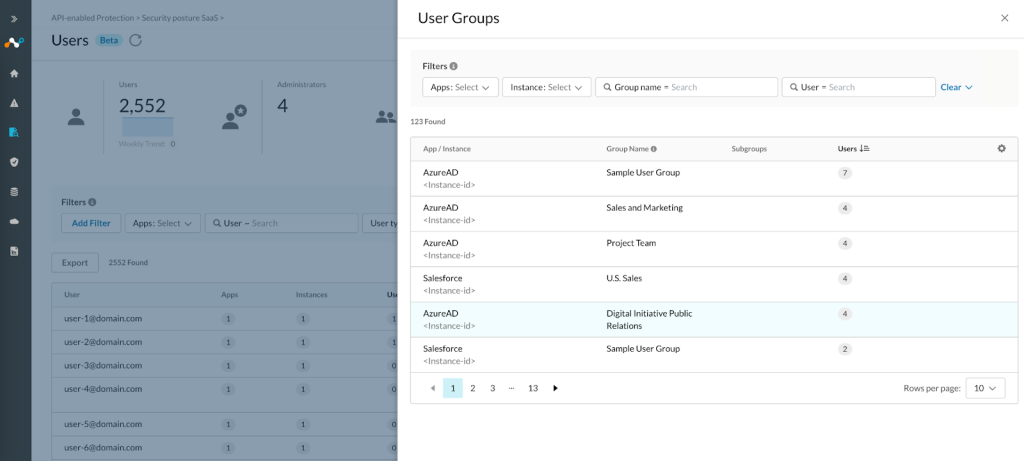The height and width of the screenshot is (461, 1024).
Task: Select the Project Team group row
Action: (714, 249)
